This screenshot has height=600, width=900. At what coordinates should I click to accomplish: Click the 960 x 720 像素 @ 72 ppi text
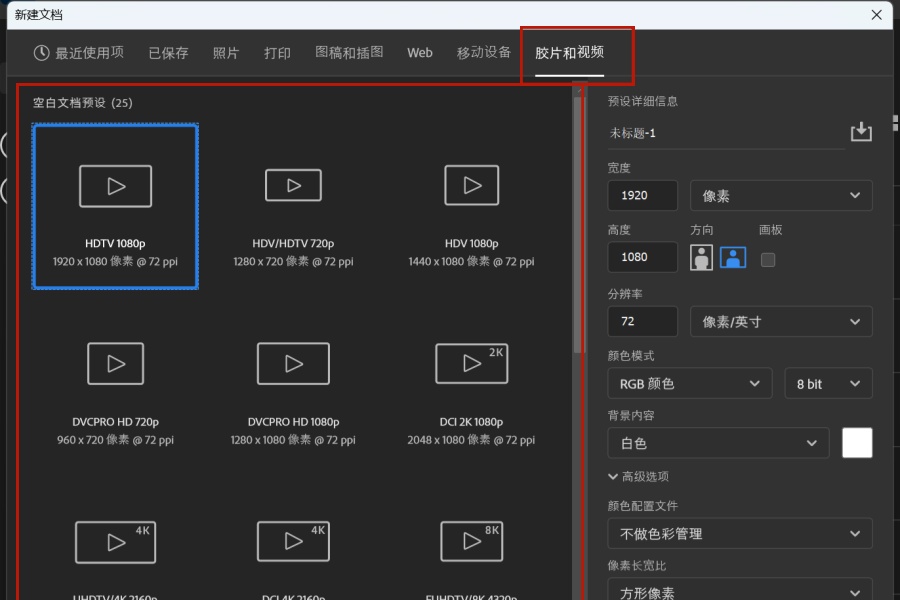click(115, 440)
